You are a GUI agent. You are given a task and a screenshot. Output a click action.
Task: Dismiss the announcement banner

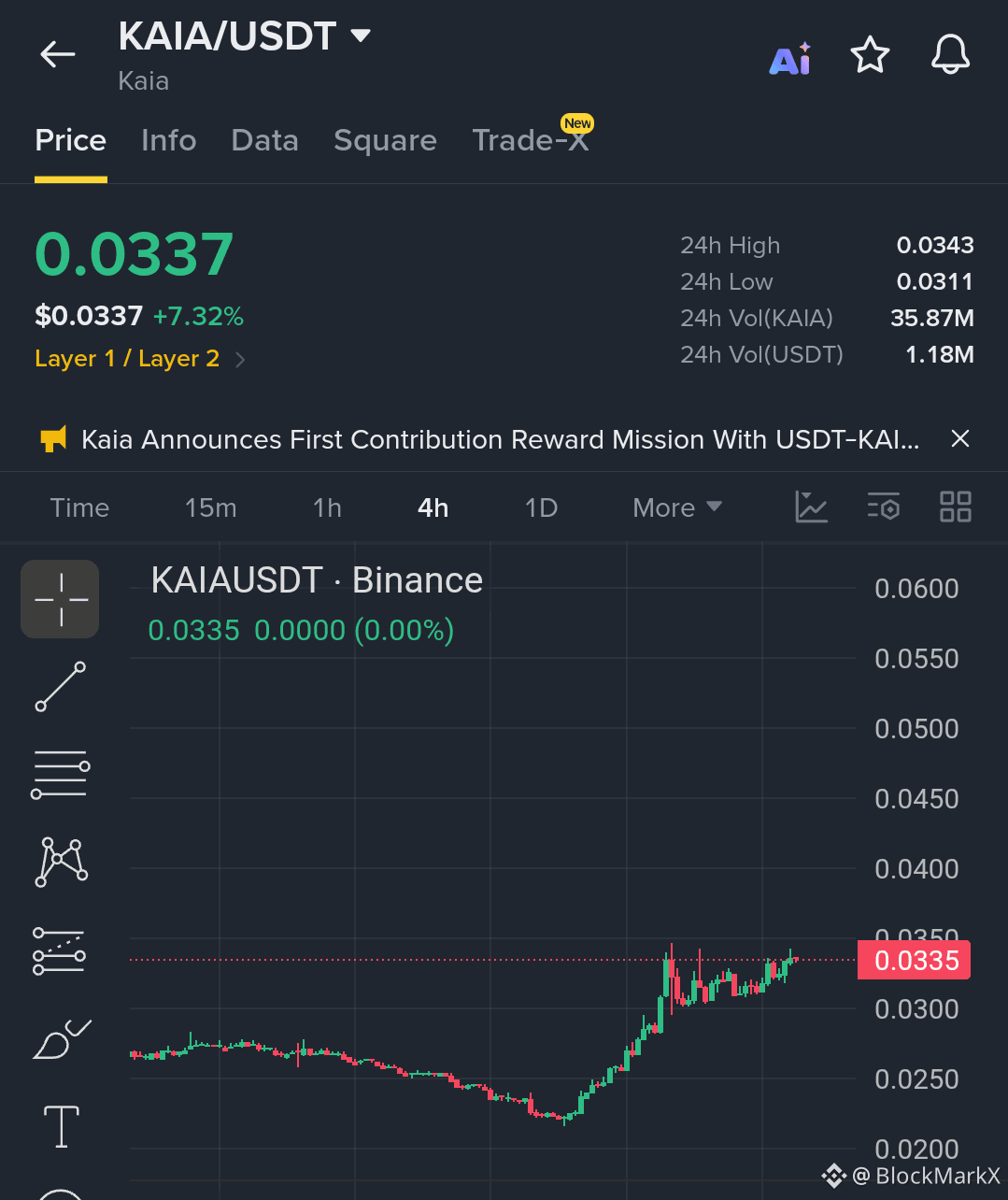coord(959,438)
